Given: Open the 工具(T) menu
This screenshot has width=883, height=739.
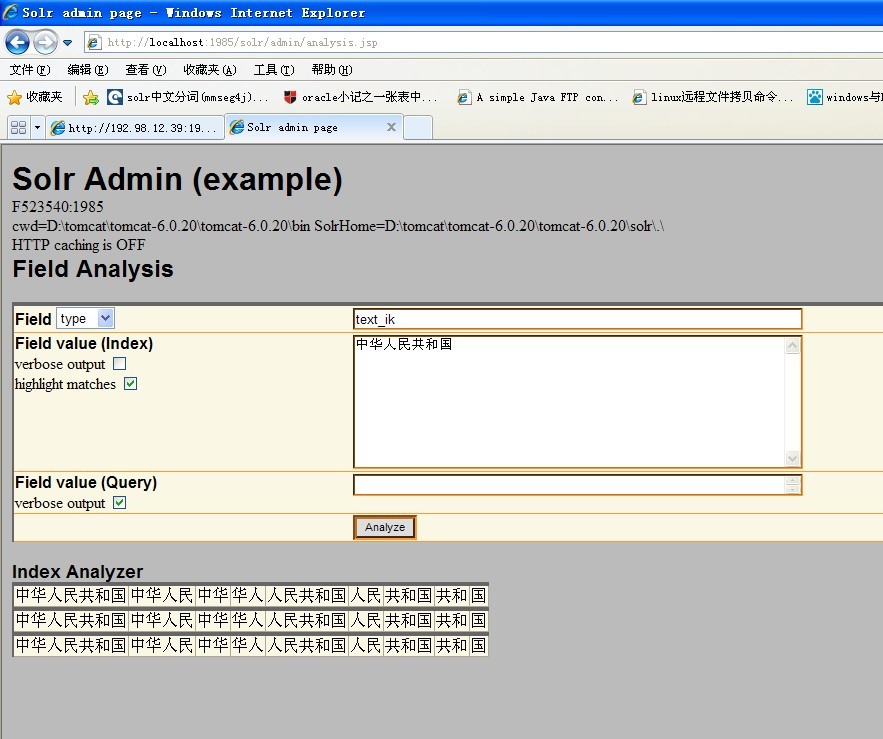Looking at the screenshot, I should click(x=274, y=70).
